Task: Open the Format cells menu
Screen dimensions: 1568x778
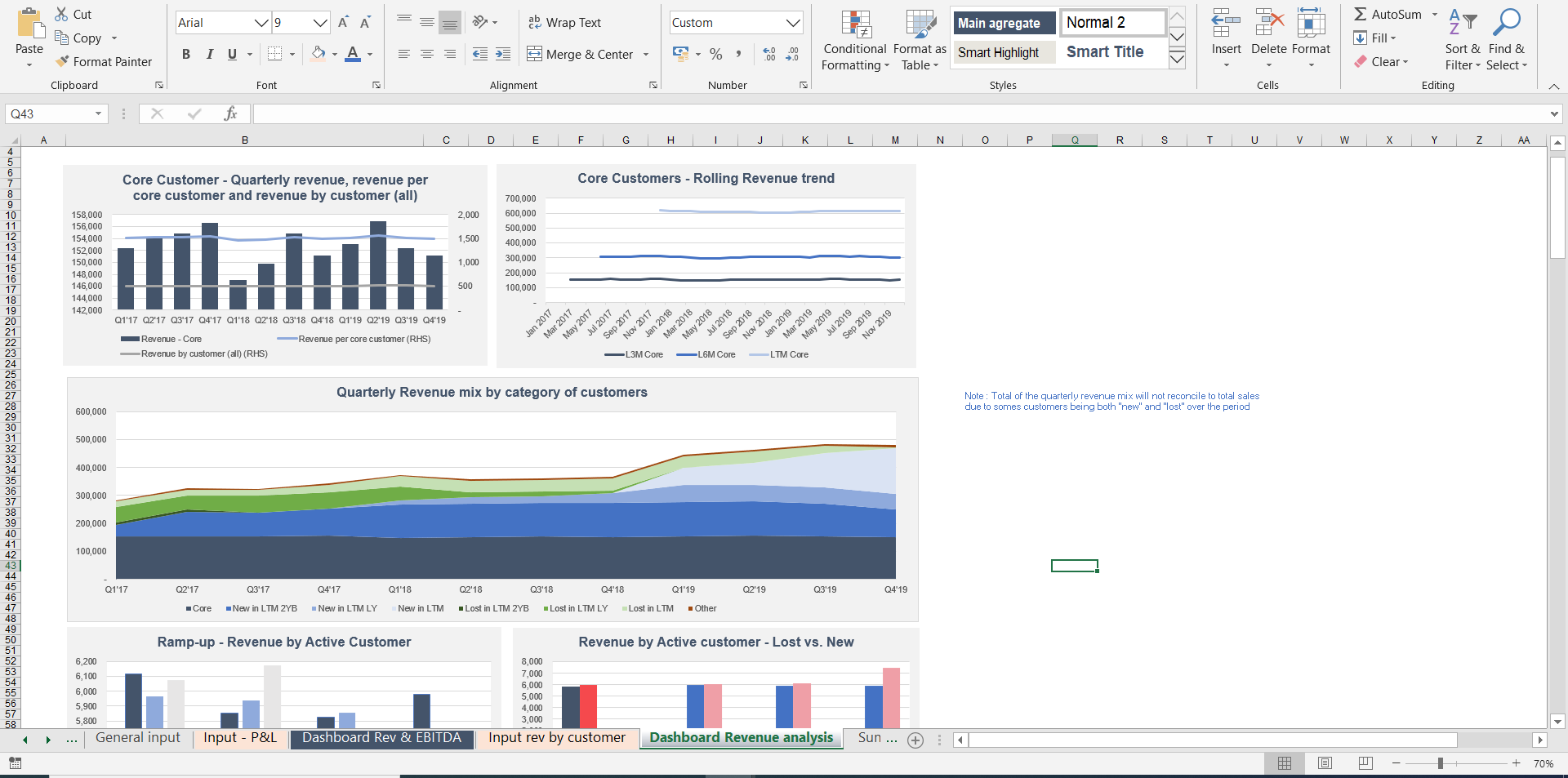Action: click(1311, 40)
